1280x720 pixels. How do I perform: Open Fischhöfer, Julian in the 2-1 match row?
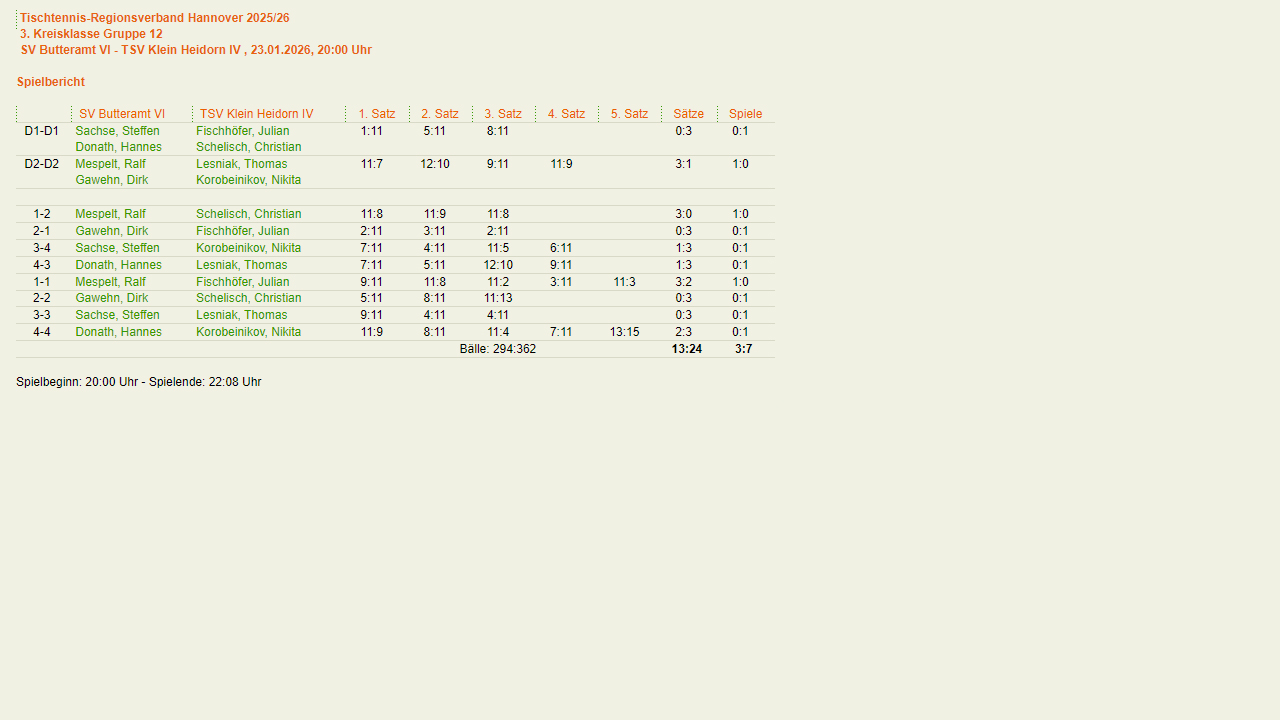(242, 231)
